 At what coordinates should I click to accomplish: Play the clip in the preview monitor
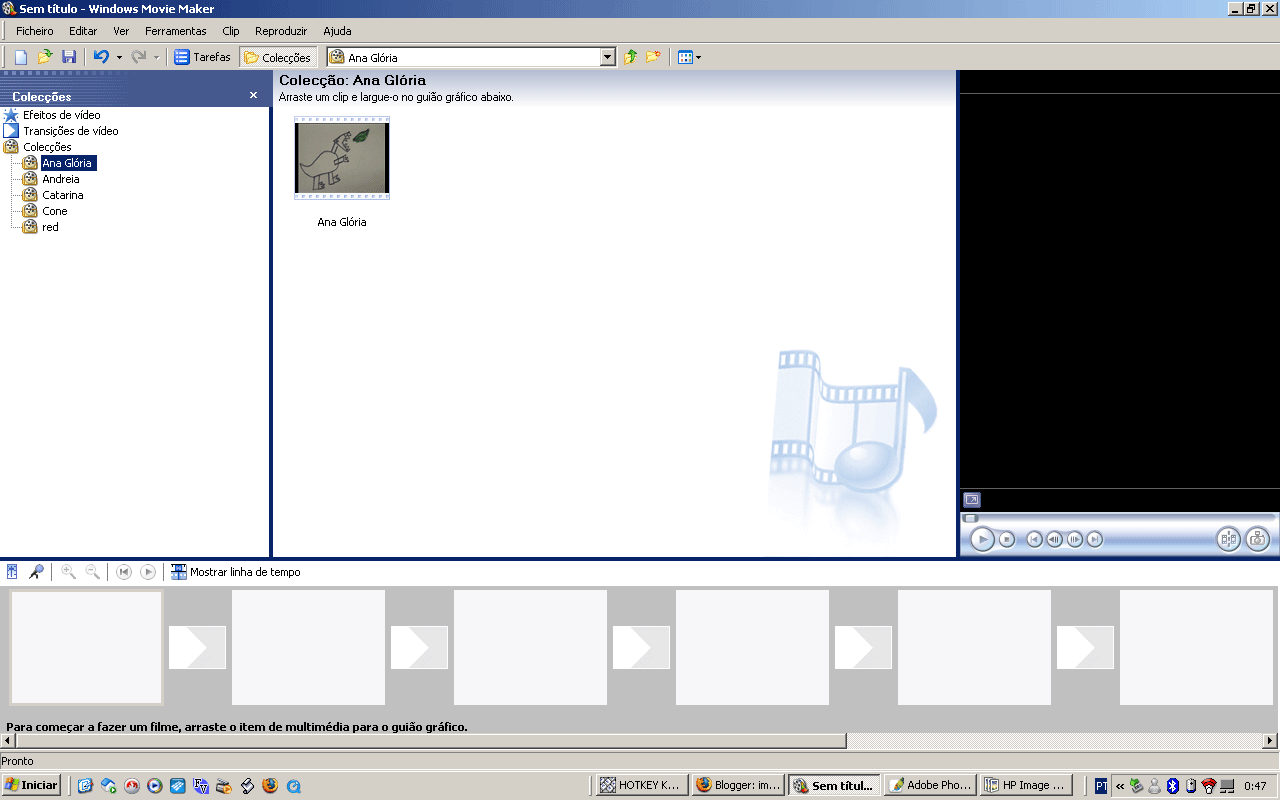pyautogui.click(x=981, y=539)
